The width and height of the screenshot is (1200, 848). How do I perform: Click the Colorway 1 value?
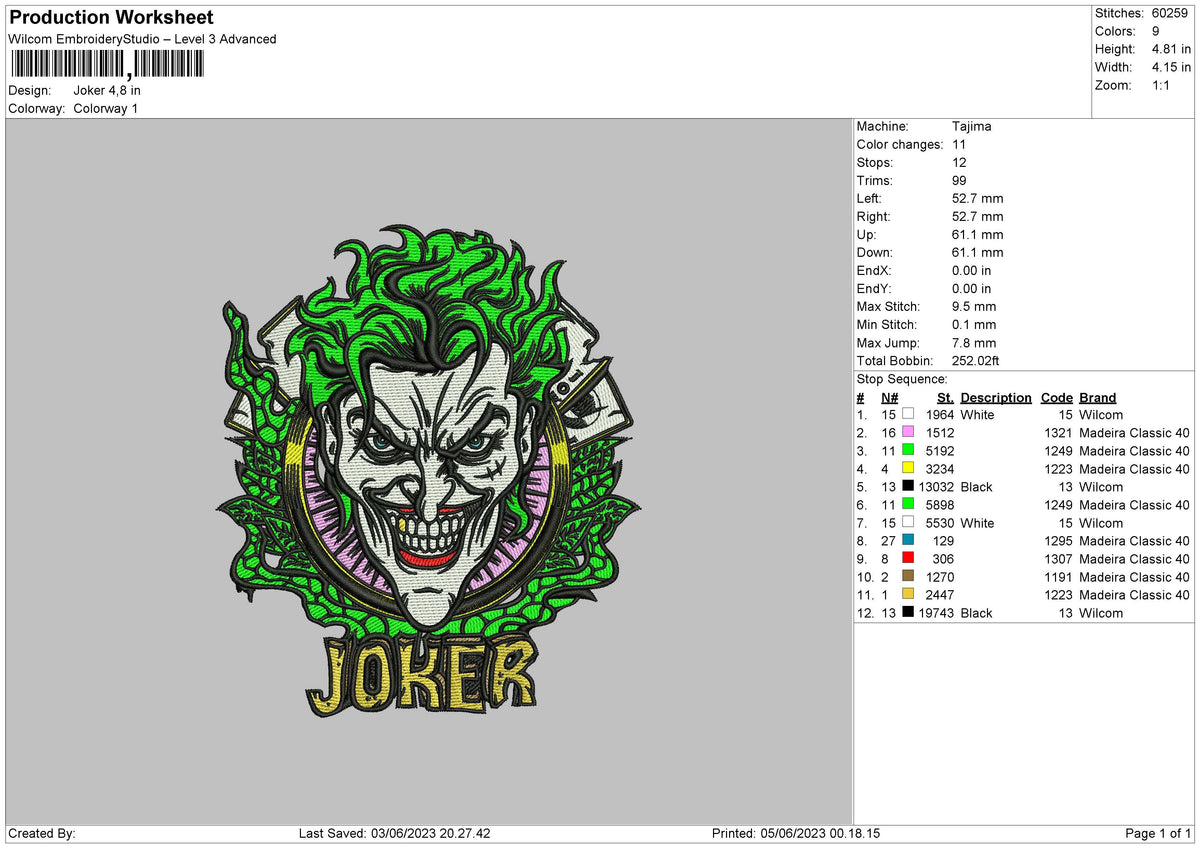click(x=106, y=109)
